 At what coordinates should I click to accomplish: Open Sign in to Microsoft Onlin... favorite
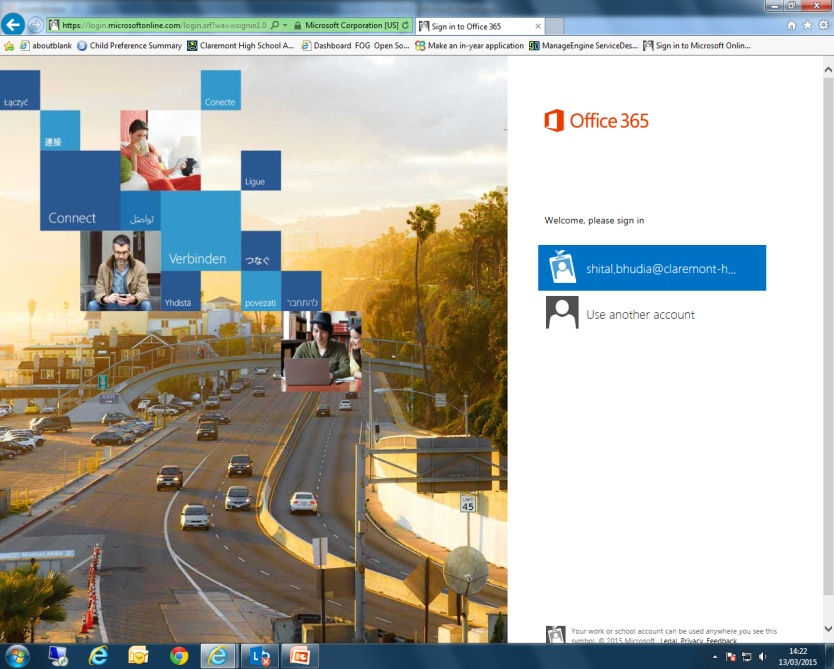[x=697, y=46]
